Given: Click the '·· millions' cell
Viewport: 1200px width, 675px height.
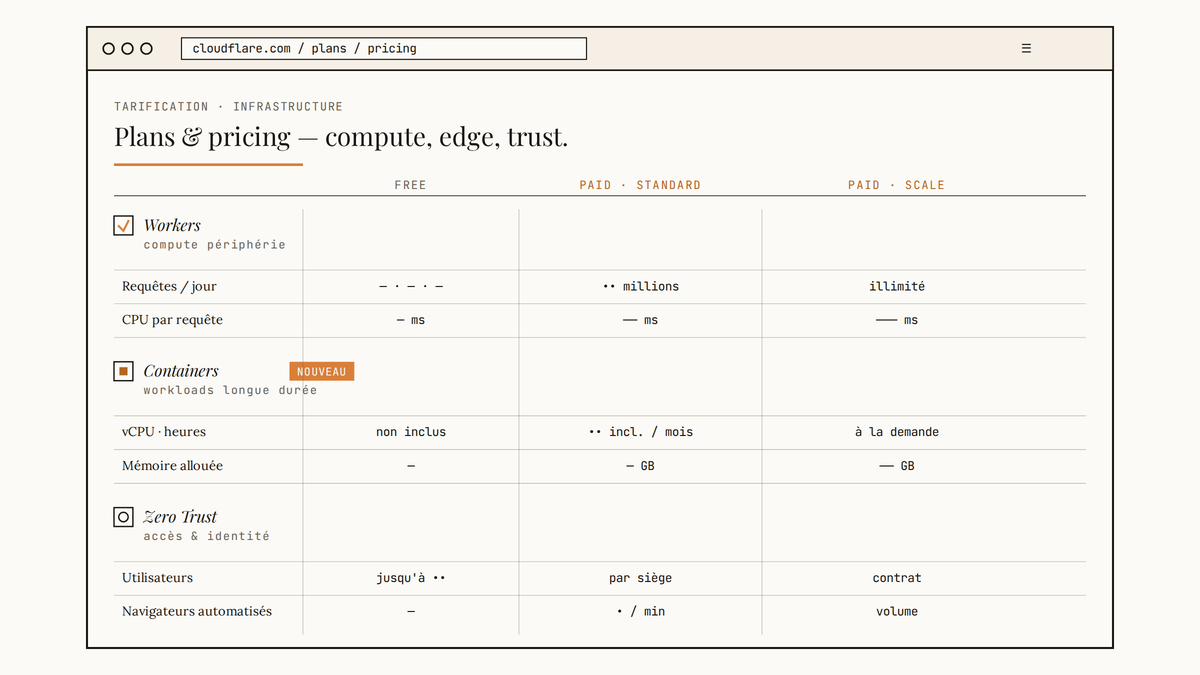Looking at the screenshot, I should point(640,287).
